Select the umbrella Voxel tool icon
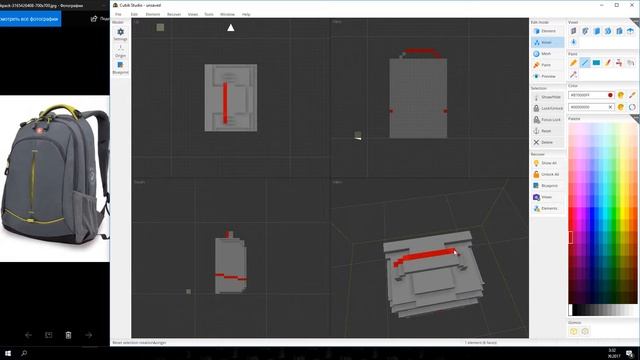Viewport: 640px width, 360px height. [x=631, y=31]
